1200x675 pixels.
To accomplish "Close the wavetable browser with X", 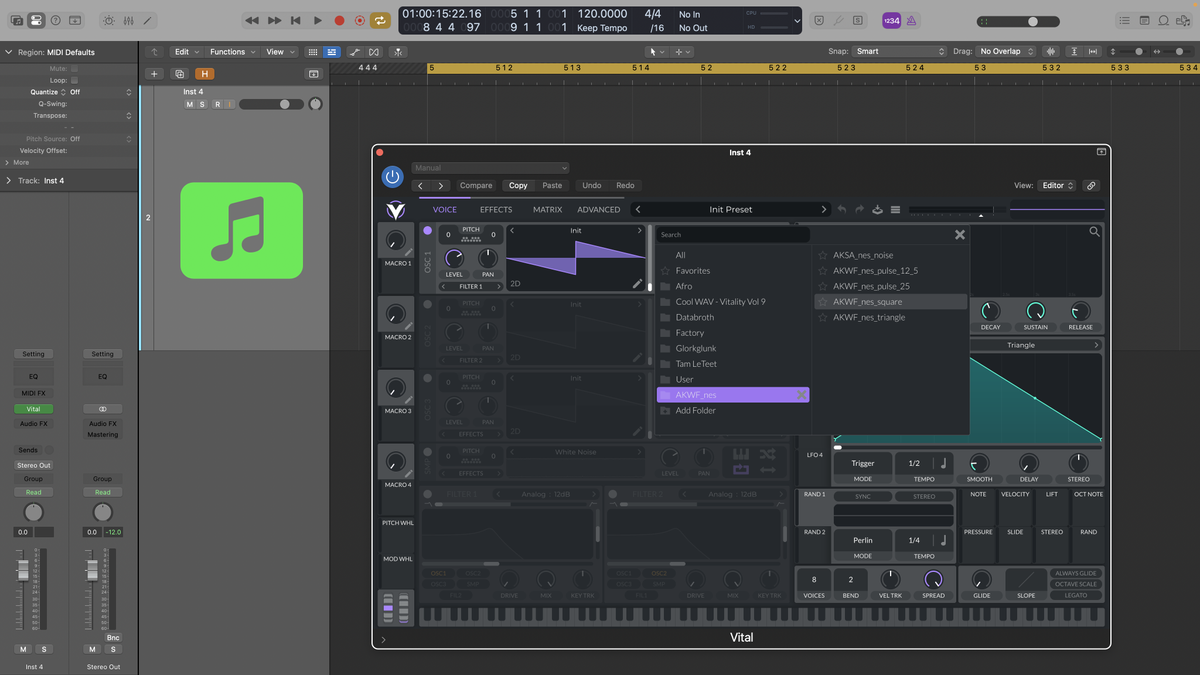I will click(960, 235).
